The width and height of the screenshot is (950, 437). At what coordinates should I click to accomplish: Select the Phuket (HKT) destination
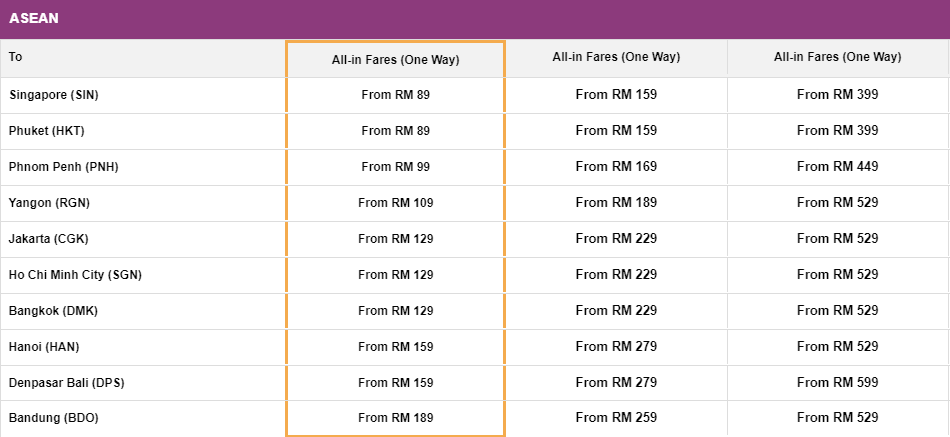pos(47,131)
